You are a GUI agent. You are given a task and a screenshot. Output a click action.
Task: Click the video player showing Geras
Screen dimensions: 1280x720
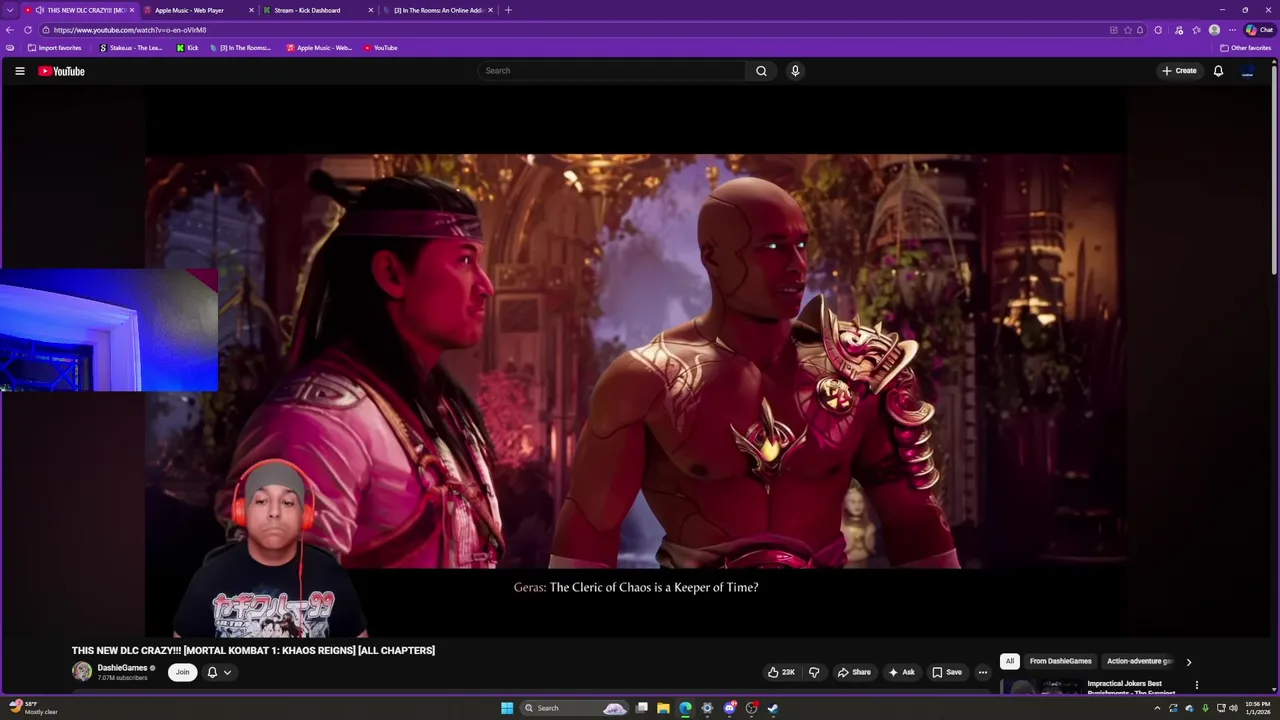(x=636, y=362)
